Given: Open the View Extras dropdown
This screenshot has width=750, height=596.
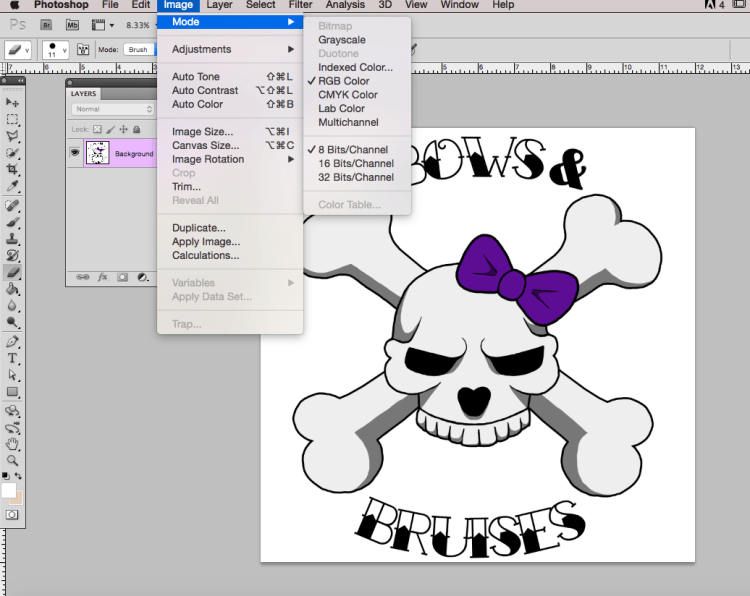Looking at the screenshot, I should tap(103, 25).
